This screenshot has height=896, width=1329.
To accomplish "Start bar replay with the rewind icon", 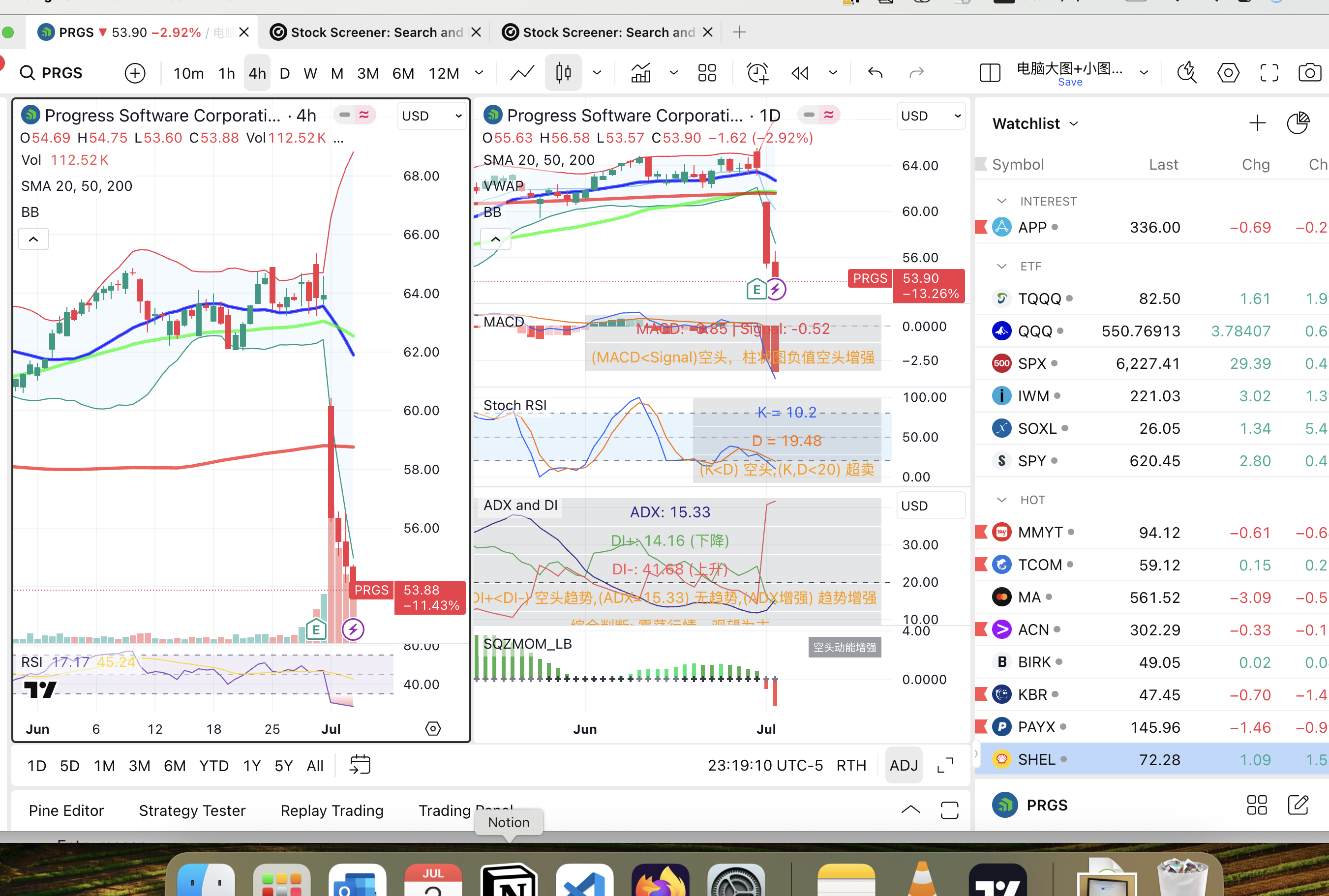I will 799,73.
